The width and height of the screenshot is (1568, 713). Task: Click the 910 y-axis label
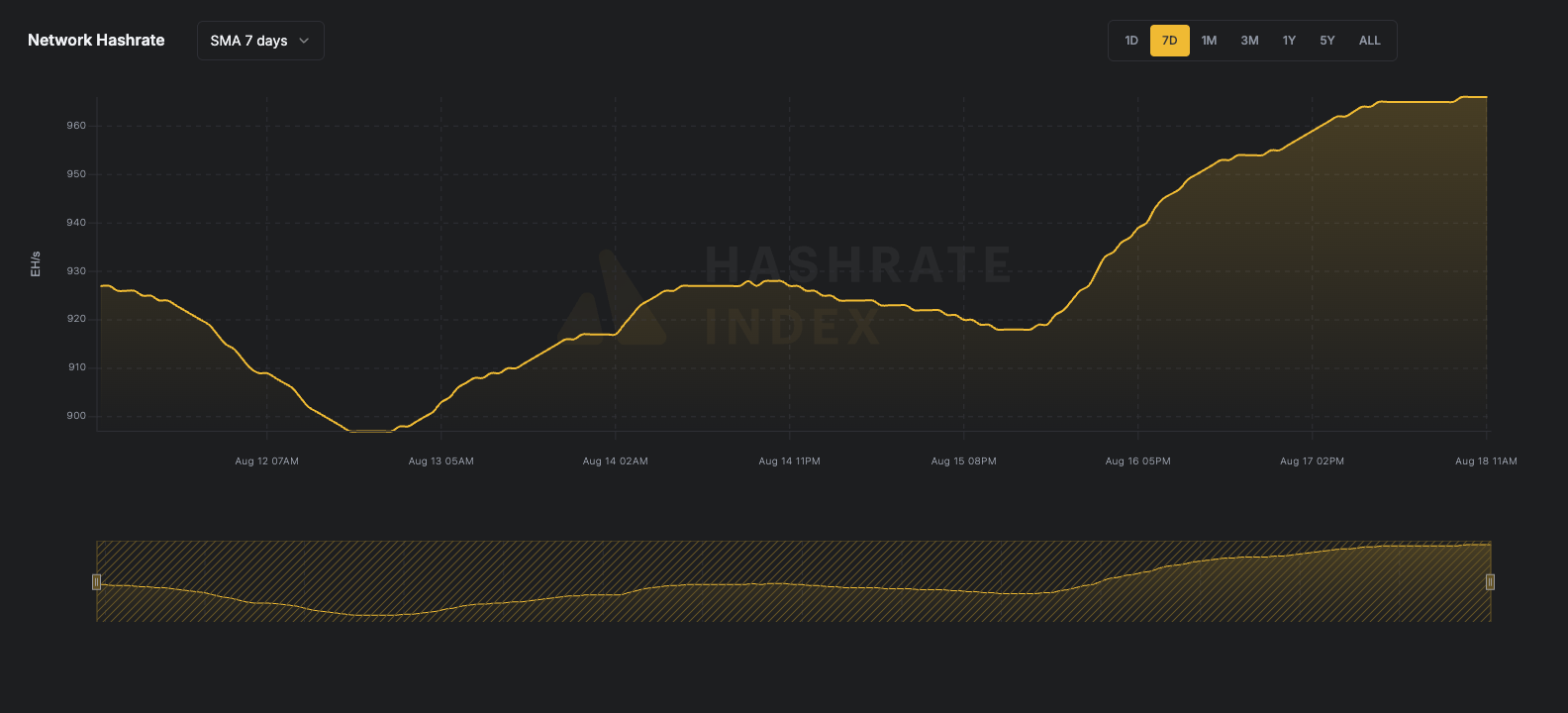[76, 367]
